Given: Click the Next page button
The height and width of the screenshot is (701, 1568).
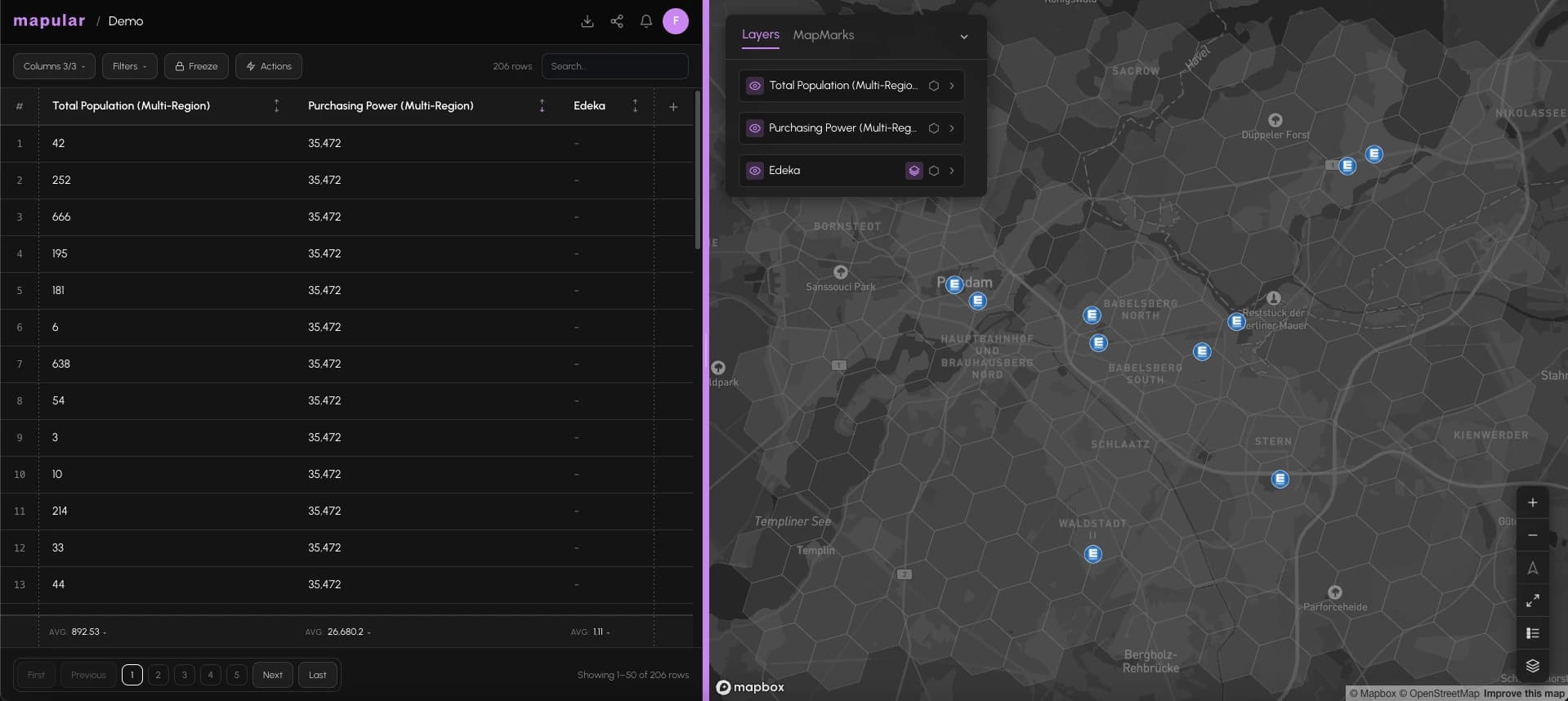Looking at the screenshot, I should point(273,675).
